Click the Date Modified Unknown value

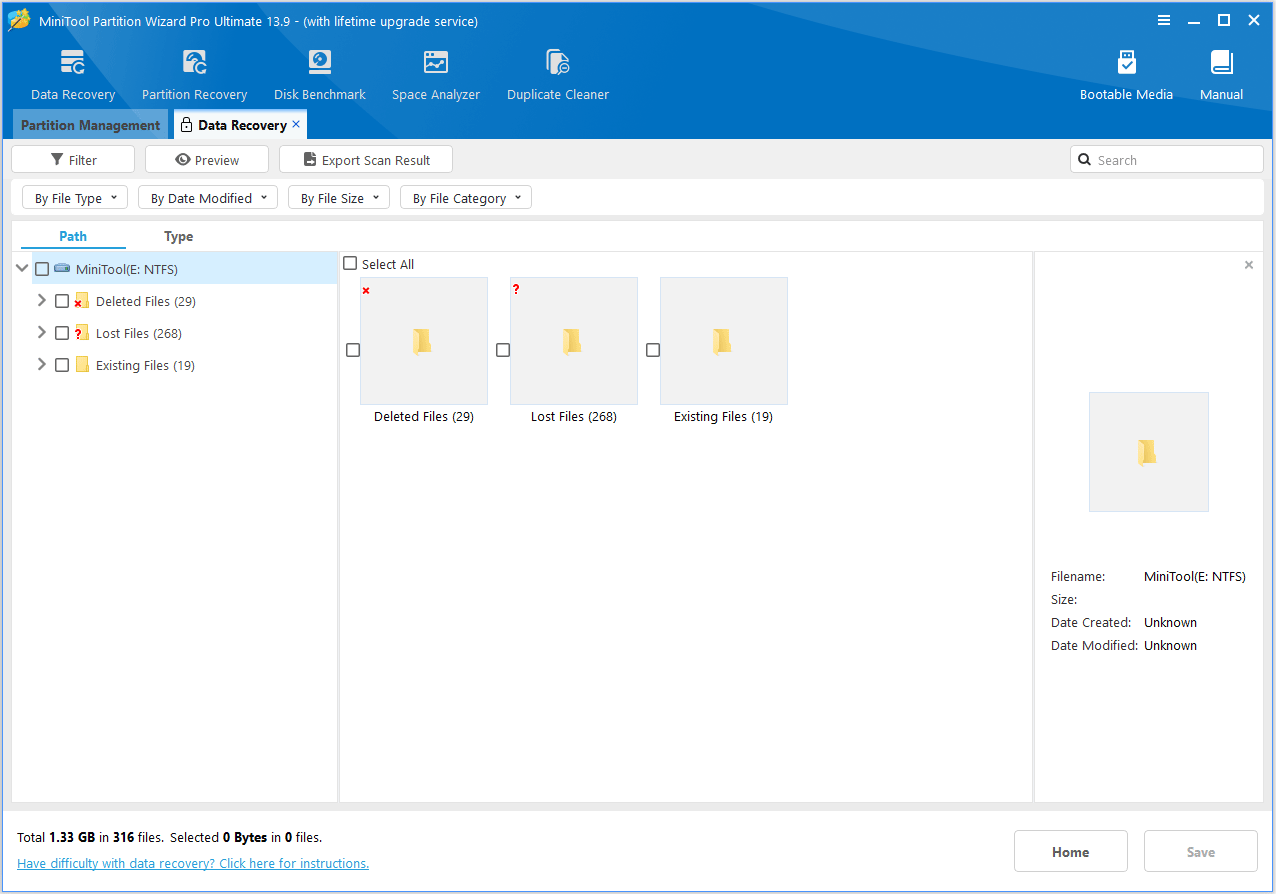coord(1171,645)
